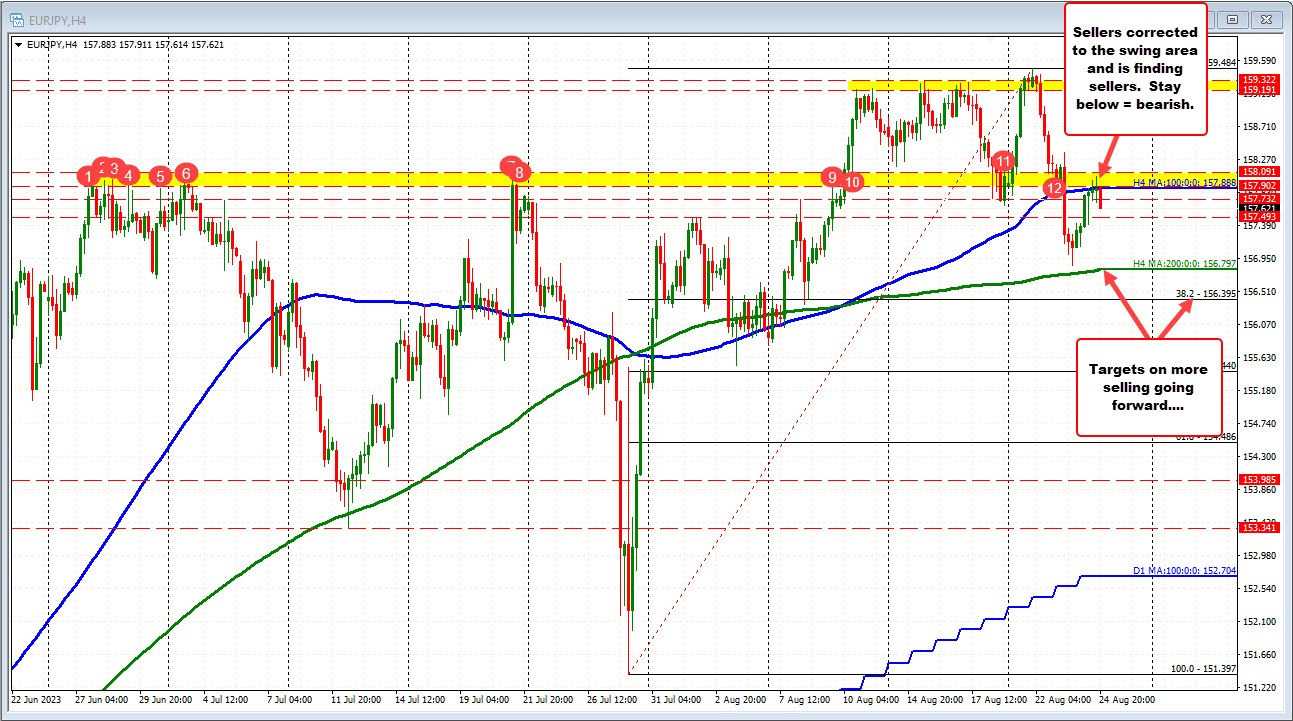Expand the D1 MA:100 indicator label
1293x721 pixels.
point(1185,571)
